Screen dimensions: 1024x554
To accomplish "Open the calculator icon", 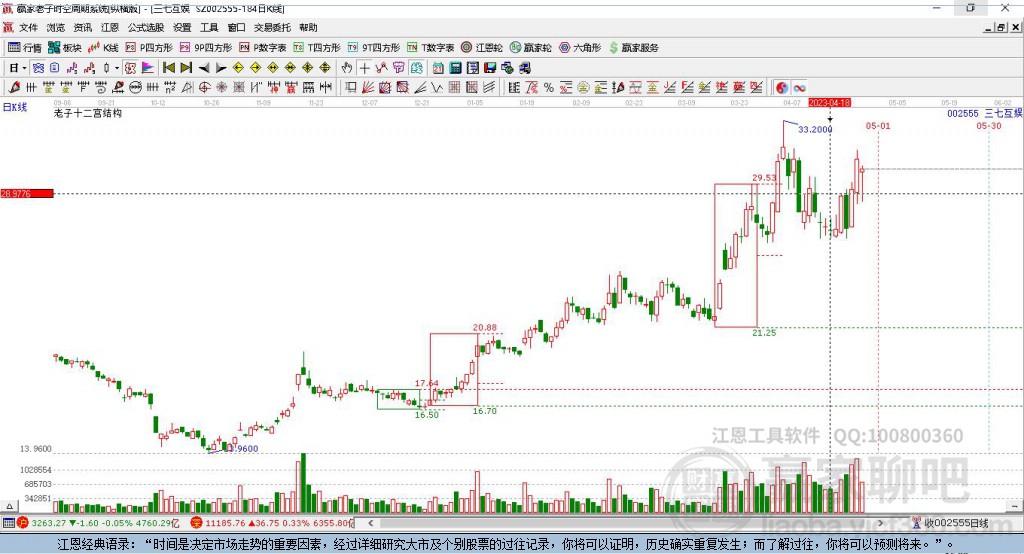I will click(455, 68).
